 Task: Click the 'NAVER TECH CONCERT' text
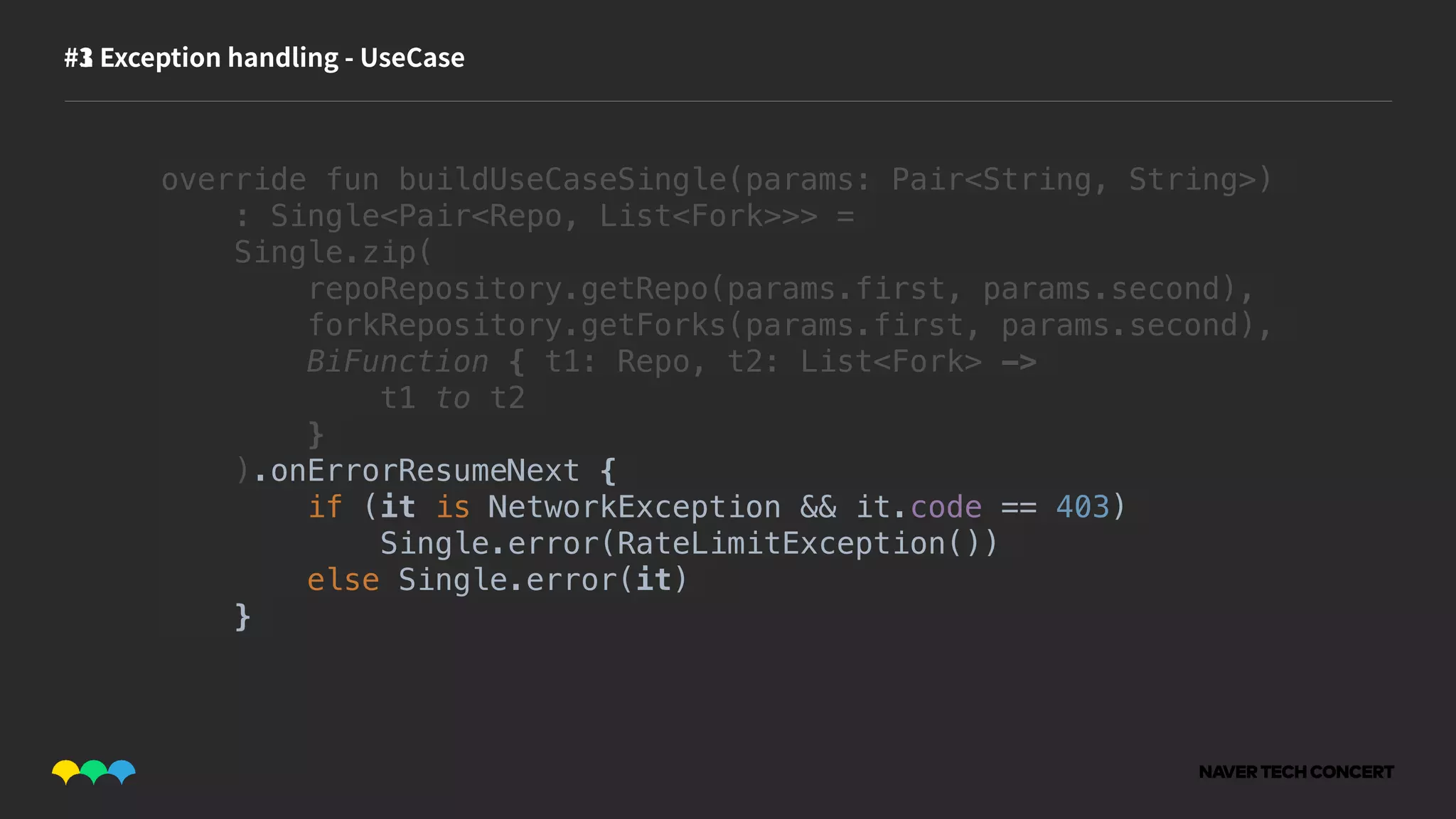pos(1296,772)
